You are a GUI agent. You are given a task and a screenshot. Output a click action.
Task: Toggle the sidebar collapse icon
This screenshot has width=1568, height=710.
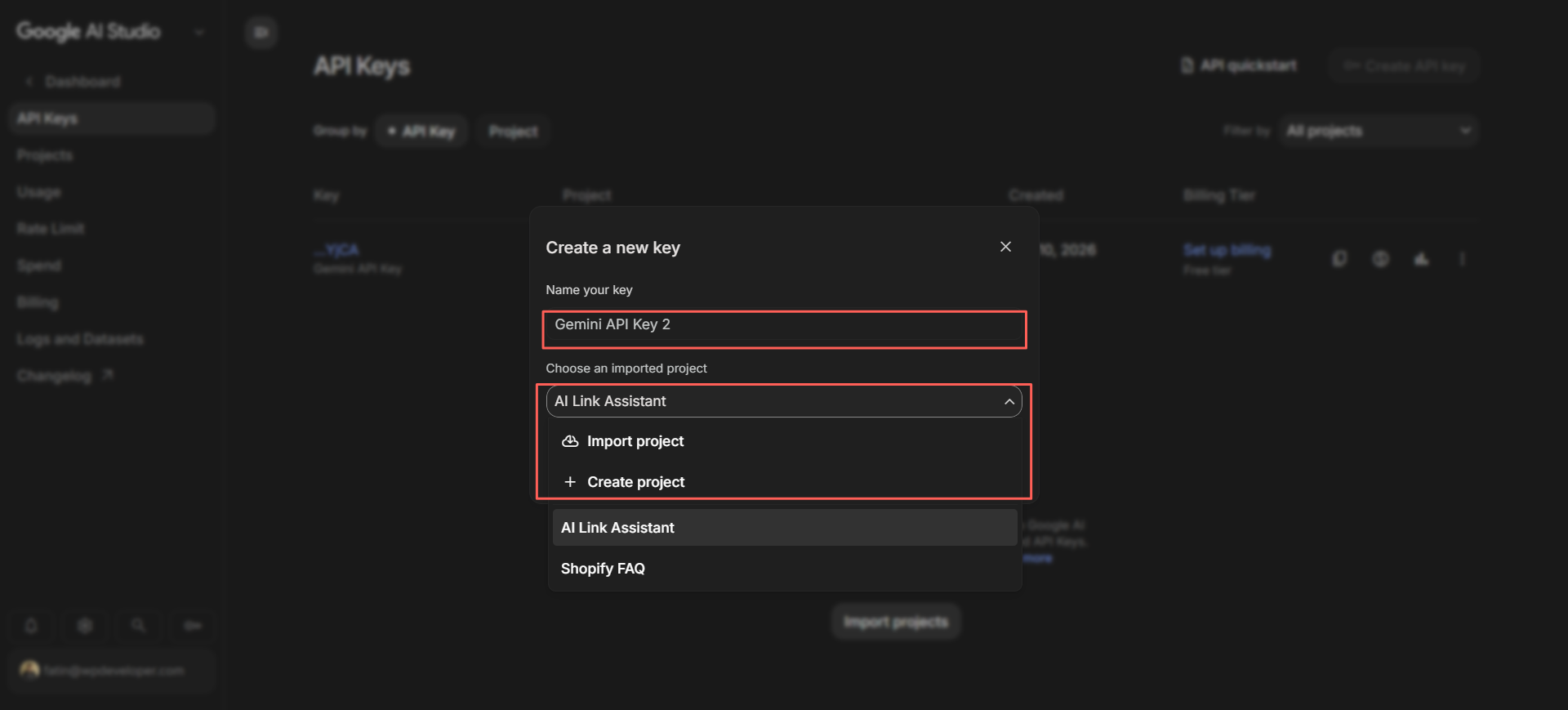(x=261, y=33)
